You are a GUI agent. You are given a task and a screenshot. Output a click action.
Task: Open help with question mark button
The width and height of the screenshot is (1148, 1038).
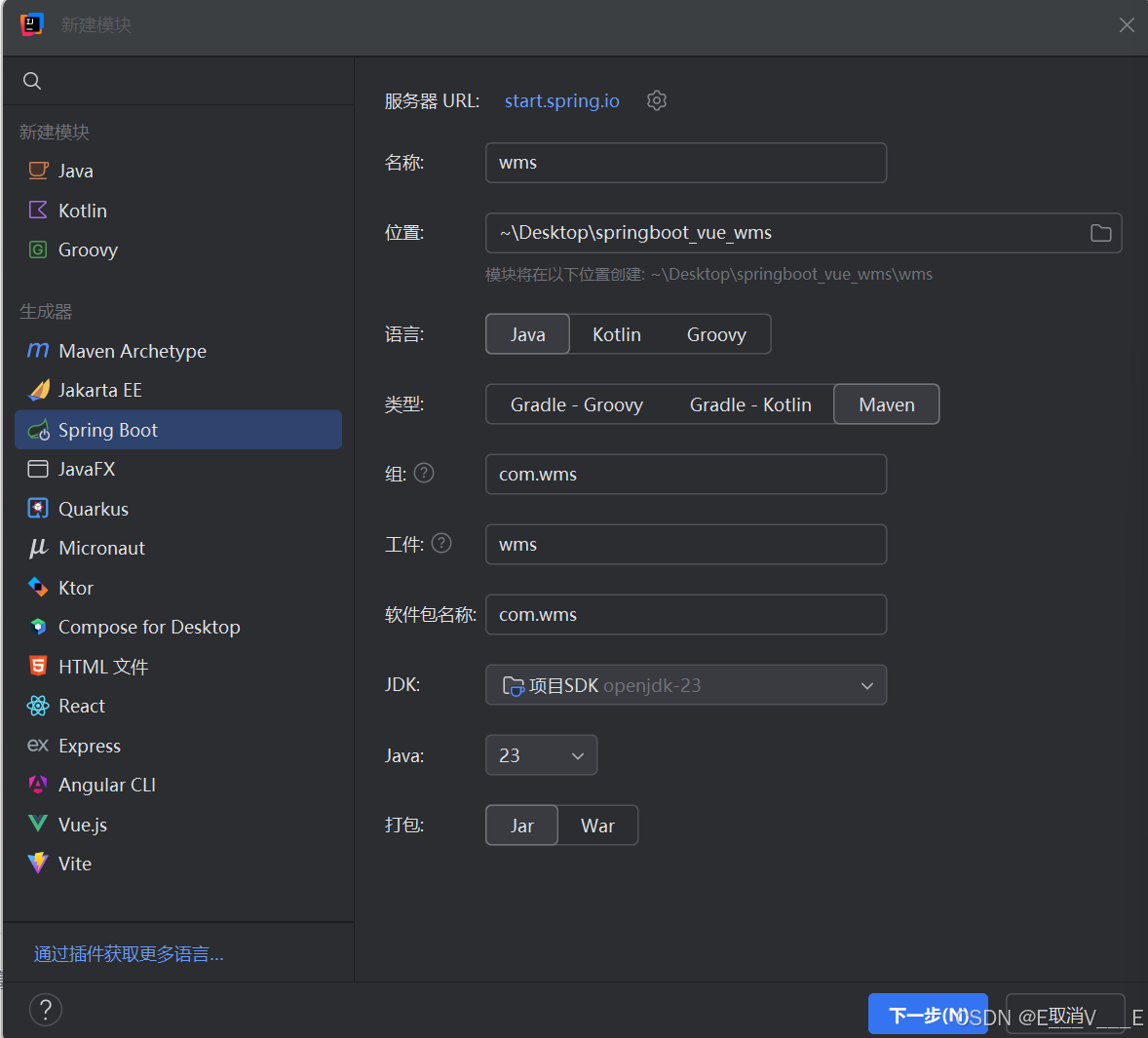point(46,1010)
